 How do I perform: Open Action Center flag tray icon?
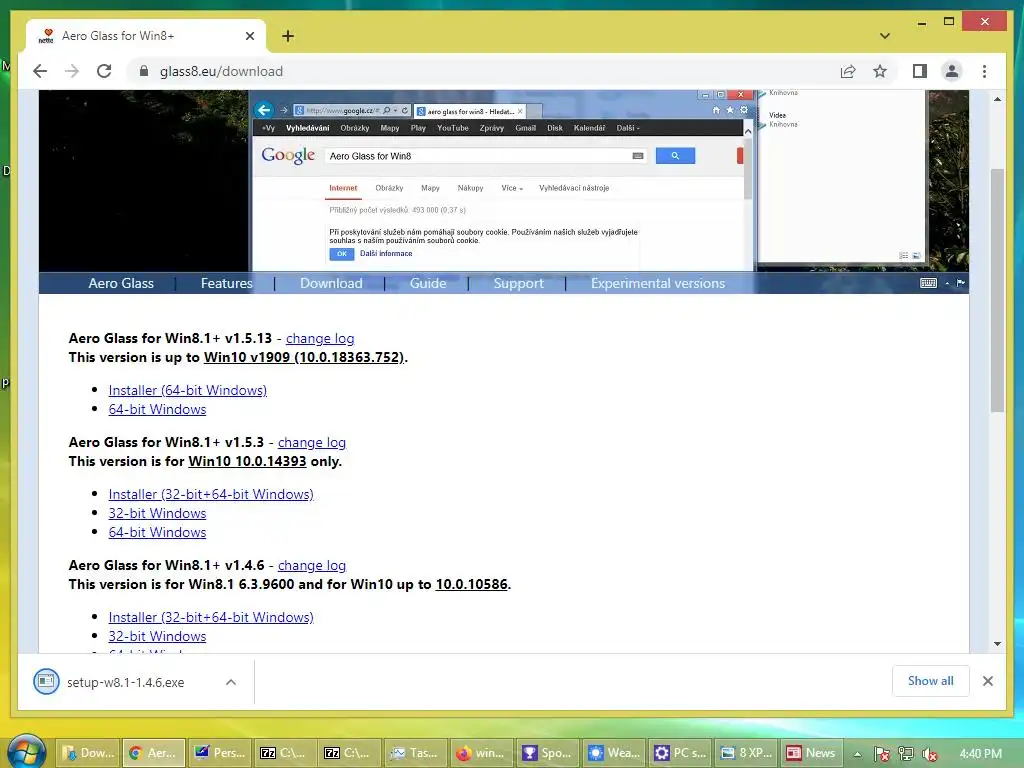(881, 754)
